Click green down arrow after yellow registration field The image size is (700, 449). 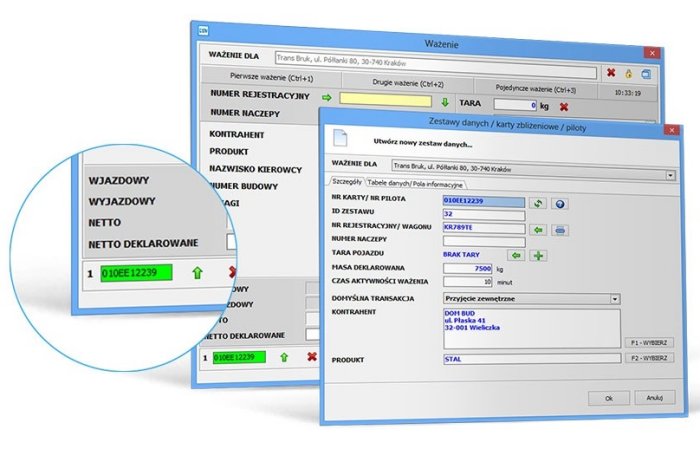click(444, 102)
